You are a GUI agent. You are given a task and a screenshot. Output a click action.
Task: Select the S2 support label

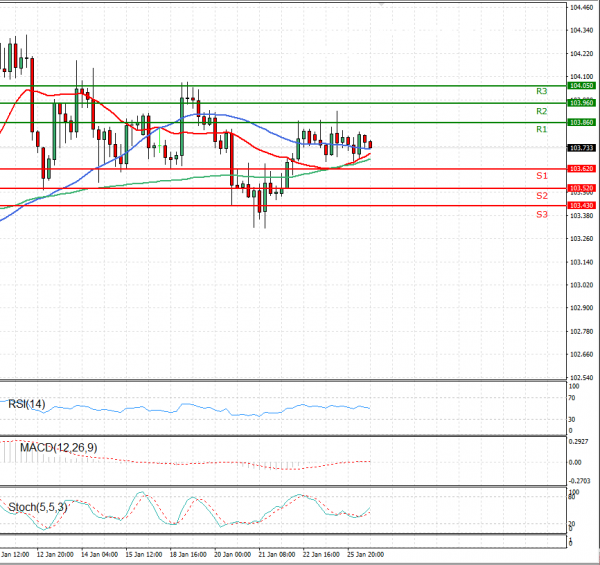(540, 195)
